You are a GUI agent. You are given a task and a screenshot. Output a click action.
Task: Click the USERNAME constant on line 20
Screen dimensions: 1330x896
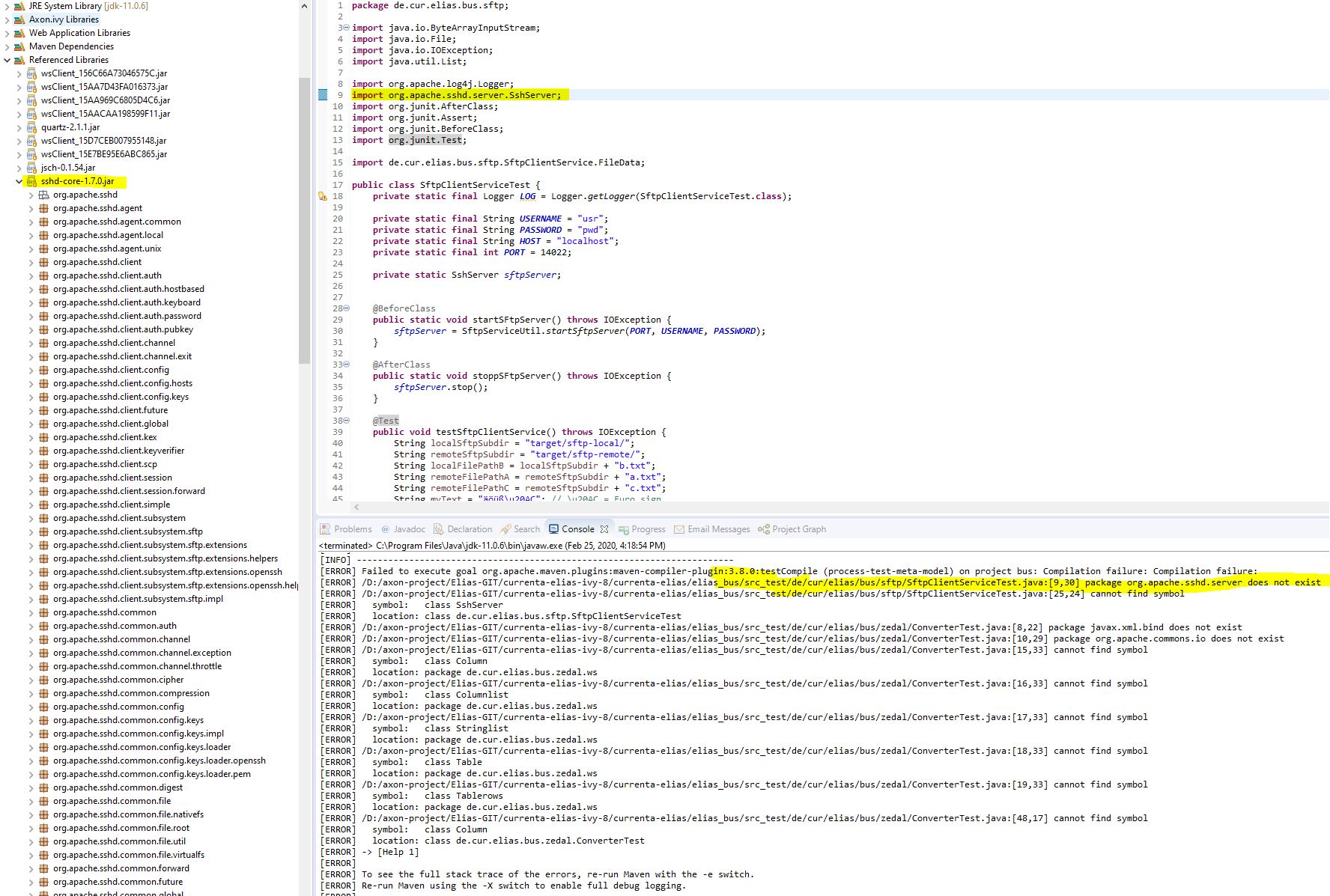(x=541, y=219)
